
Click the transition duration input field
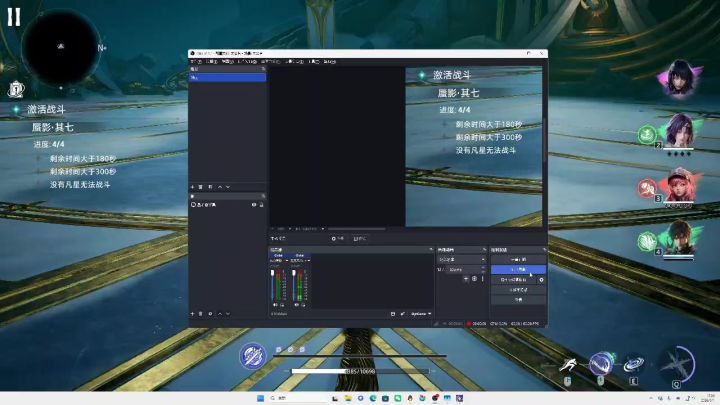coord(463,270)
